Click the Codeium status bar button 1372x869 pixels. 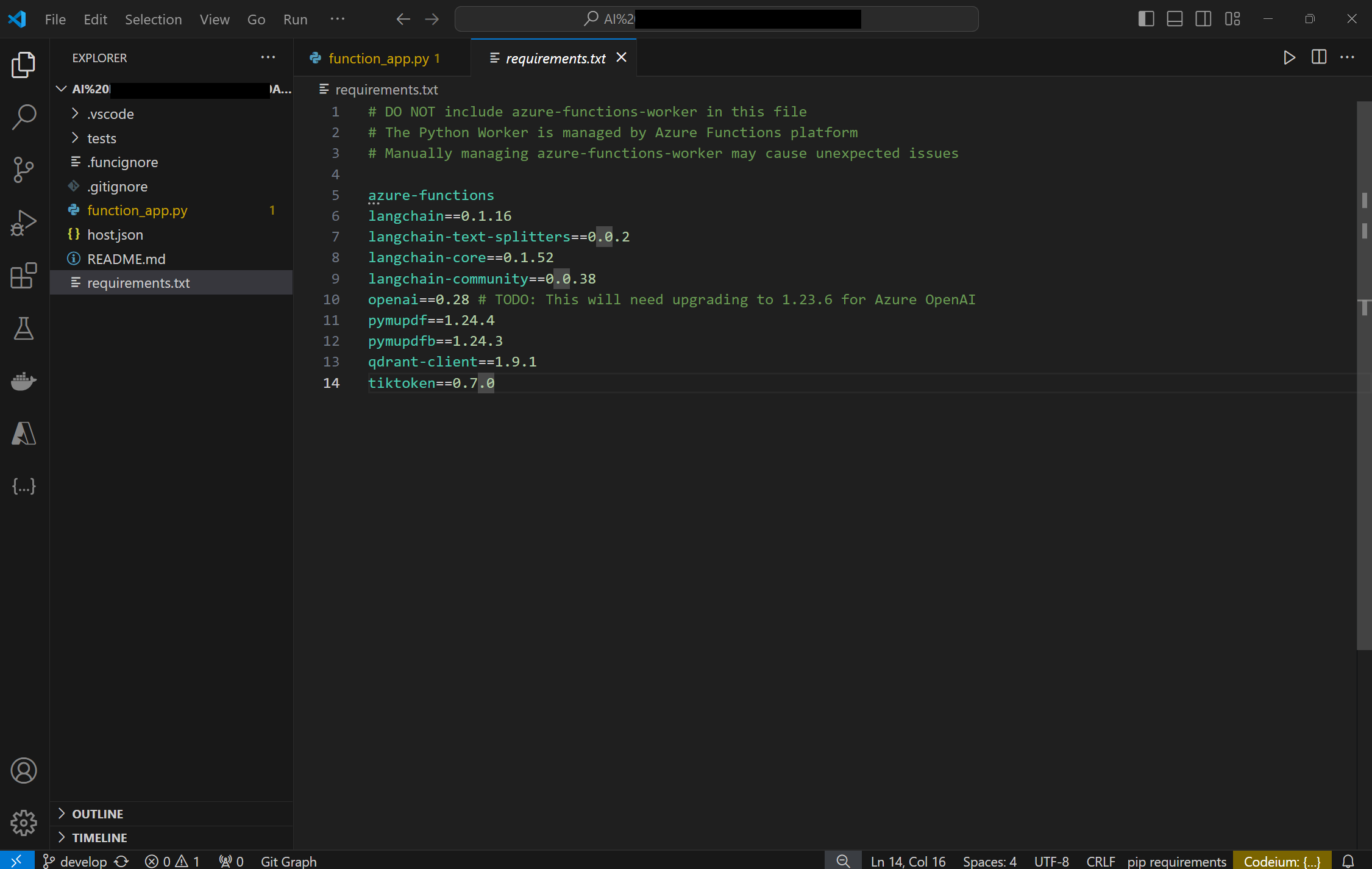1282,861
